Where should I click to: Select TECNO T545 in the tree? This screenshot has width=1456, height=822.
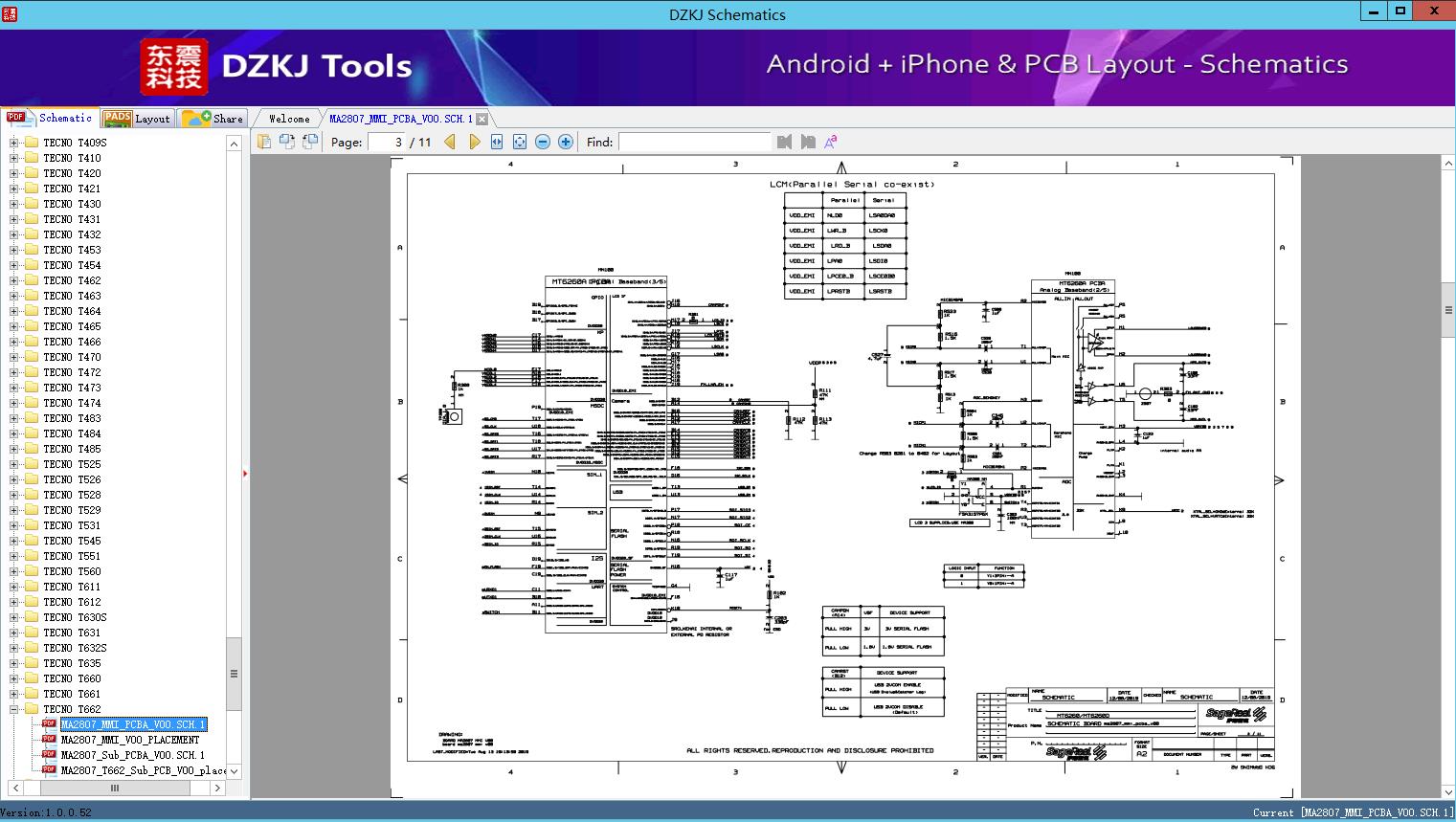[72, 541]
